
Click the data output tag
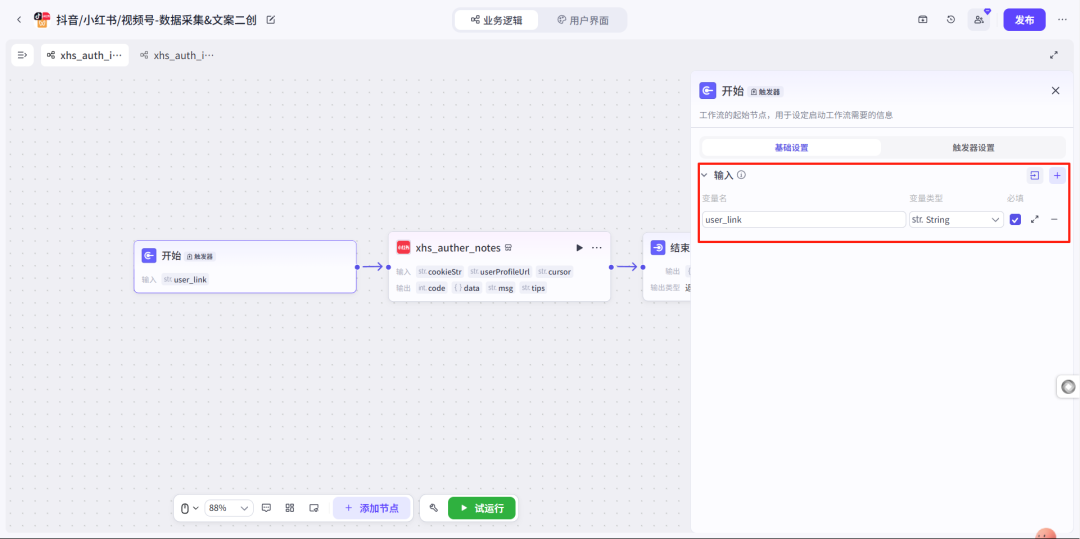pos(467,288)
